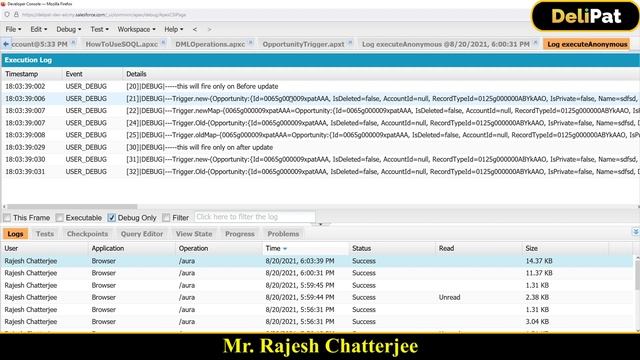Open the Help menu
Viewport: 640px width, 360px height.
click(173, 29)
